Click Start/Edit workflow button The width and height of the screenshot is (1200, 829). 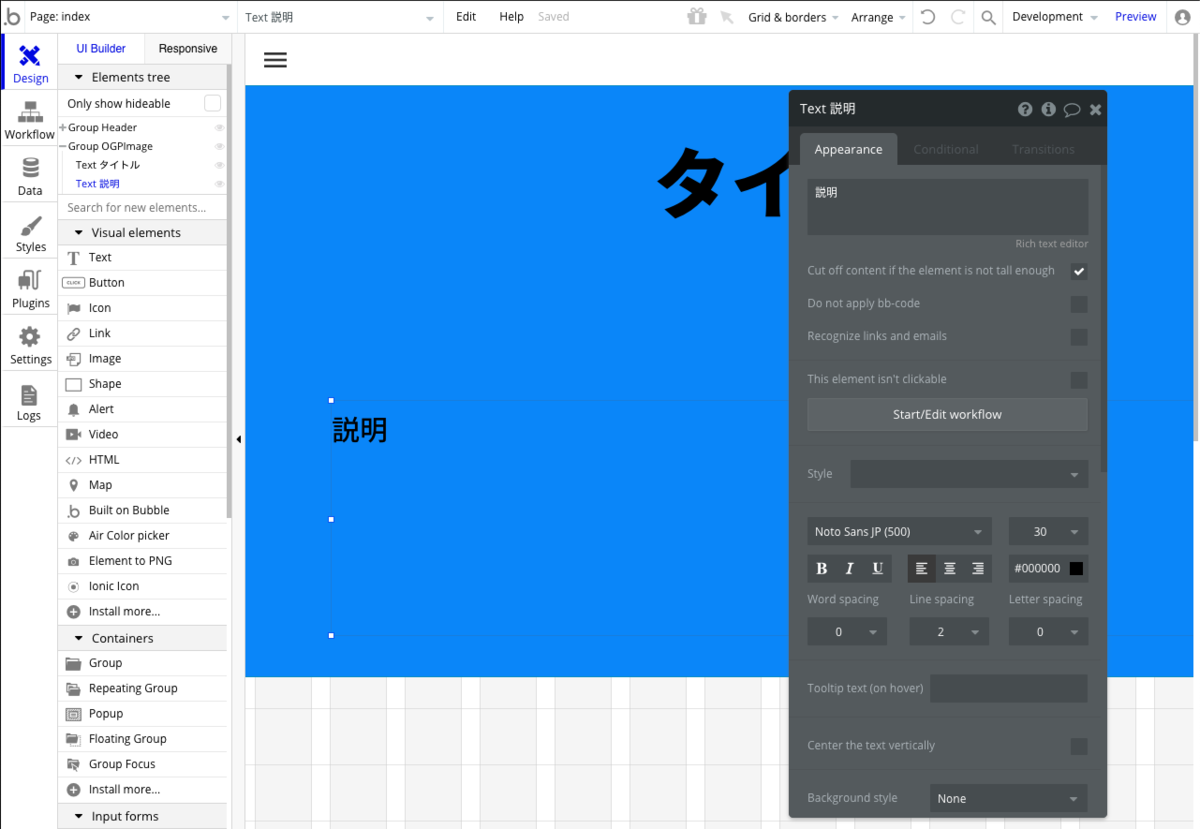click(x=947, y=414)
